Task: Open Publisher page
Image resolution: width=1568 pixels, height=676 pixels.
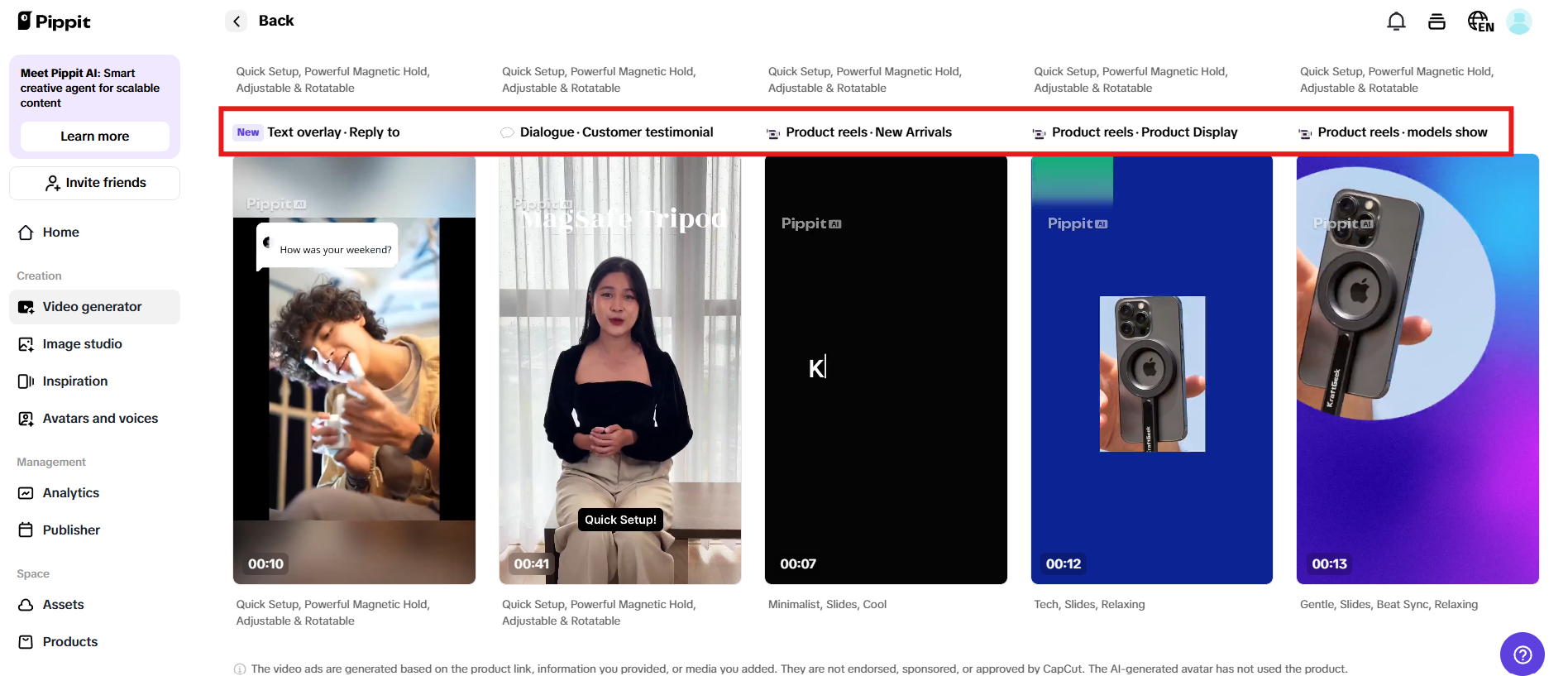Action: point(94,530)
